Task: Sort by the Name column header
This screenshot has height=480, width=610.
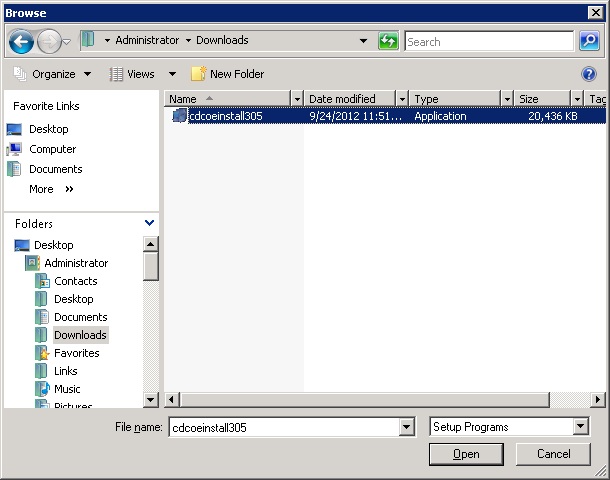Action: coord(228,99)
